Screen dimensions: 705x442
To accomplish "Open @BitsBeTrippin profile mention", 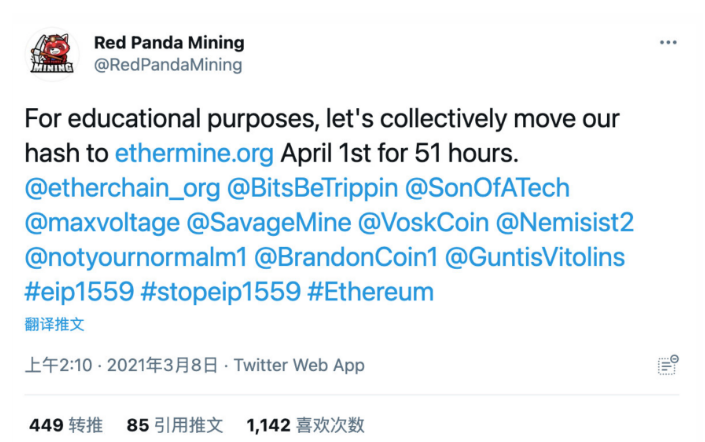I will (312, 188).
